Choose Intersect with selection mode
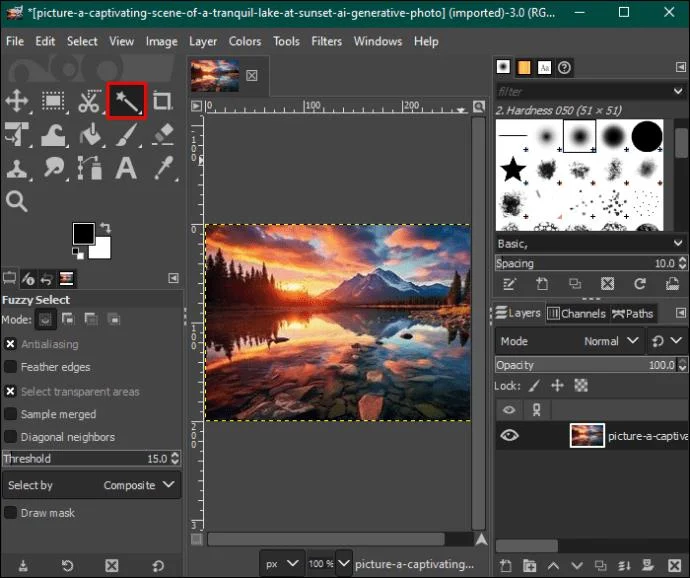The height and width of the screenshot is (578, 690). point(114,319)
